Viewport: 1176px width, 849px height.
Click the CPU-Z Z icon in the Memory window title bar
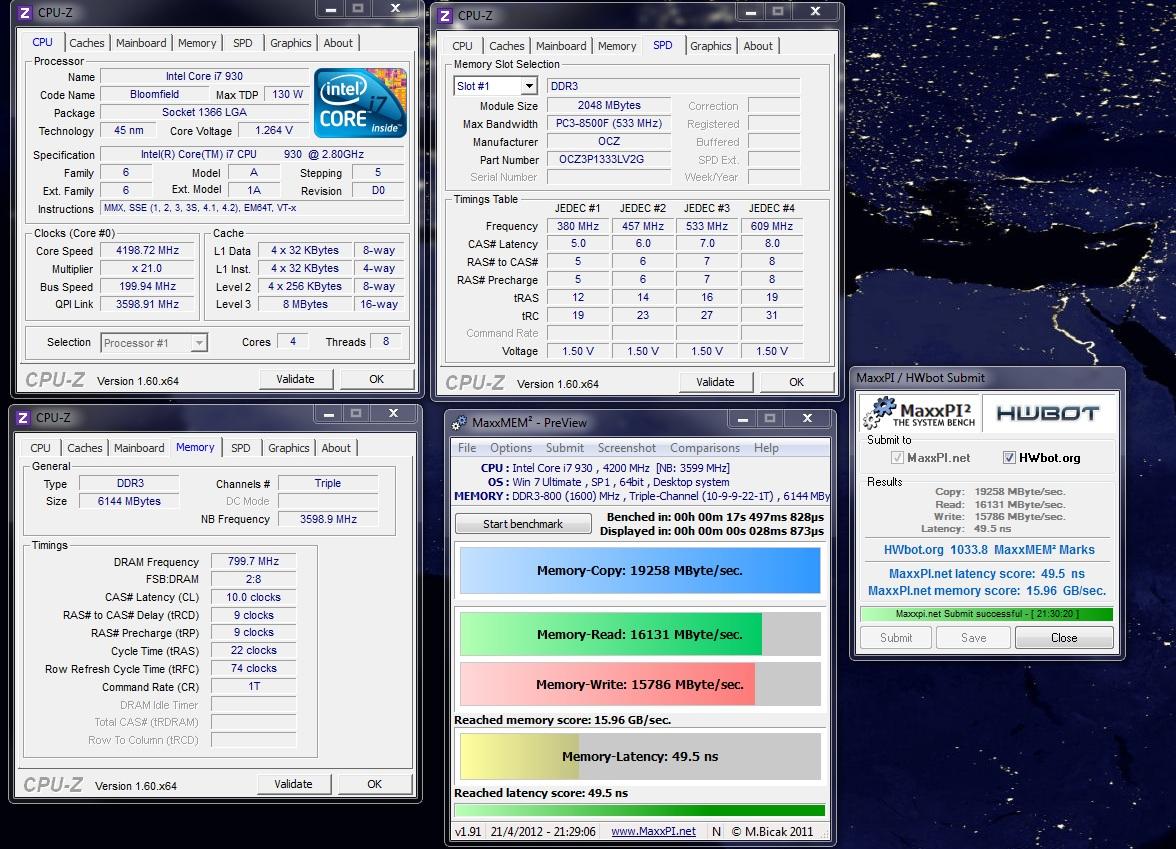point(22,418)
